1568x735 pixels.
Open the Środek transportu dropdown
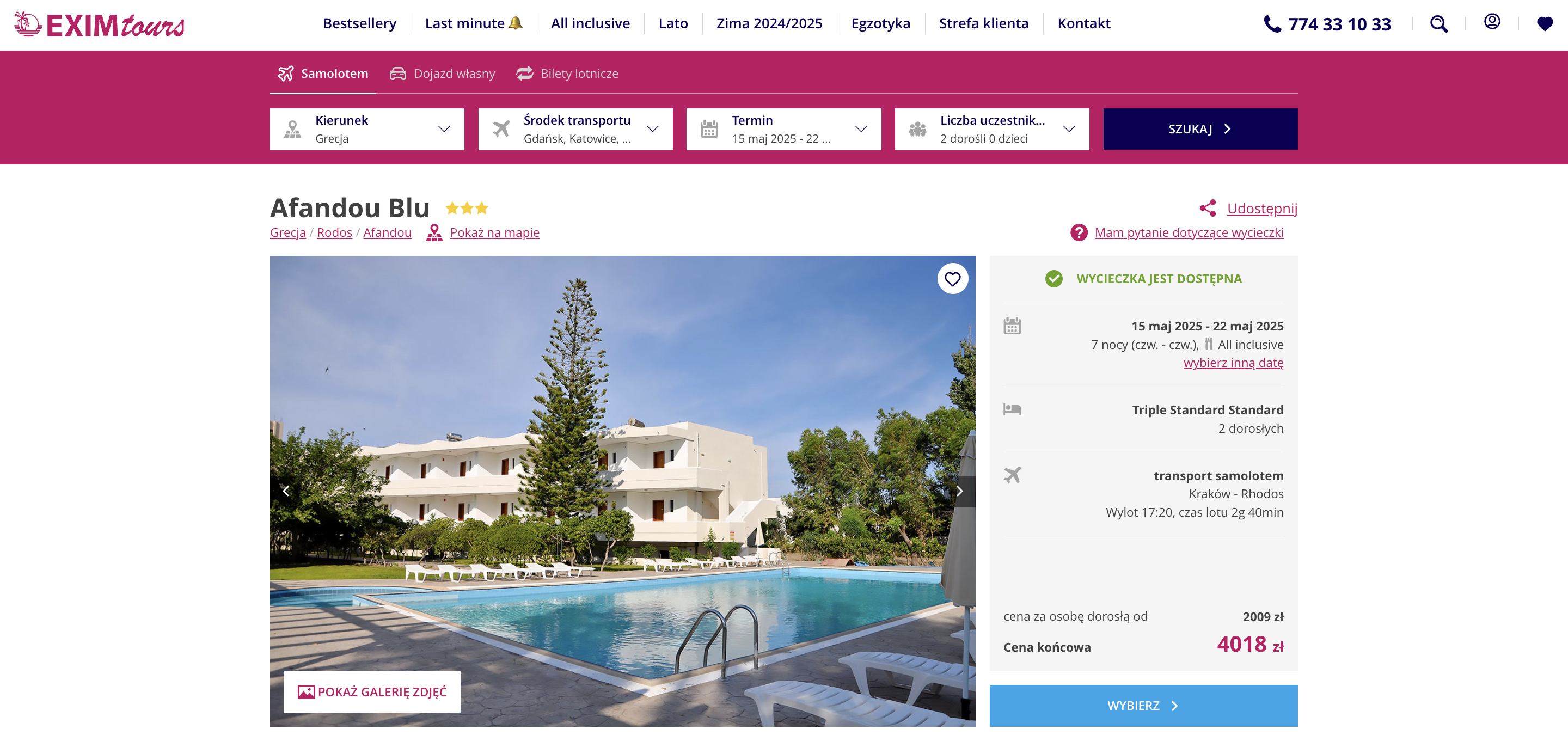pyautogui.click(x=575, y=129)
